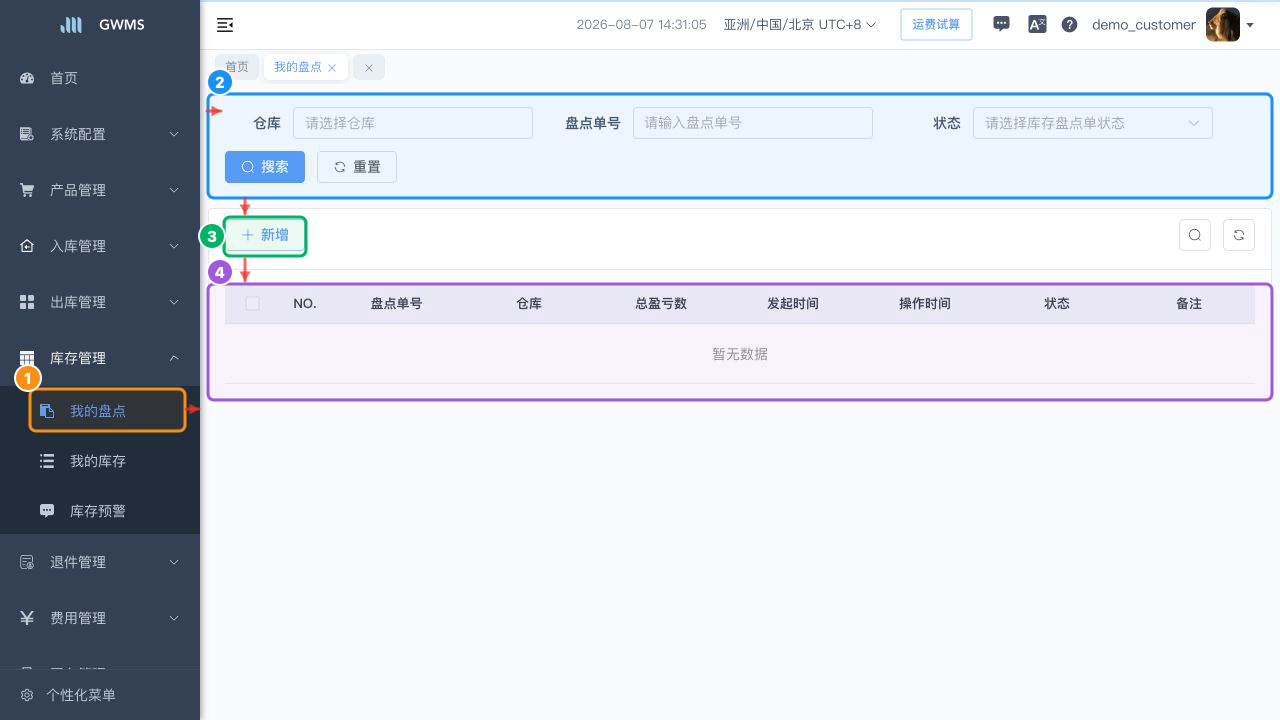
Task: Open the chat messages icon
Action: [1001, 24]
